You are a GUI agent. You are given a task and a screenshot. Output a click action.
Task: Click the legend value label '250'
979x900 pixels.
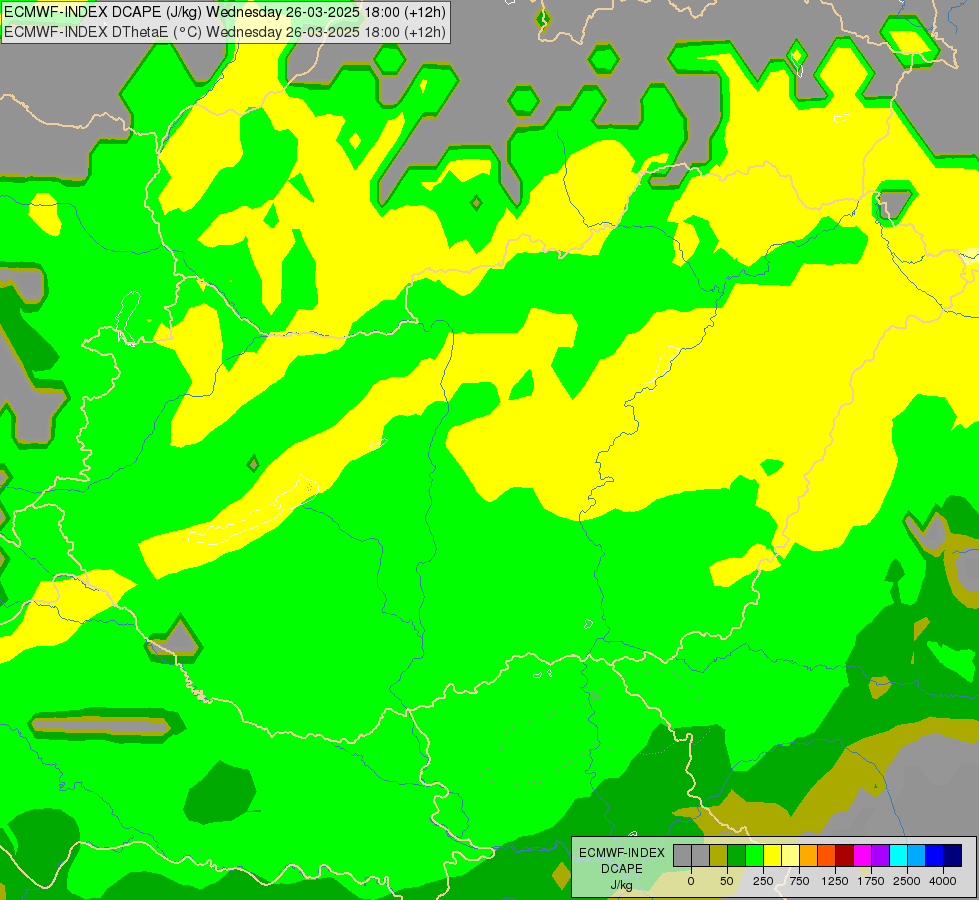[763, 881]
